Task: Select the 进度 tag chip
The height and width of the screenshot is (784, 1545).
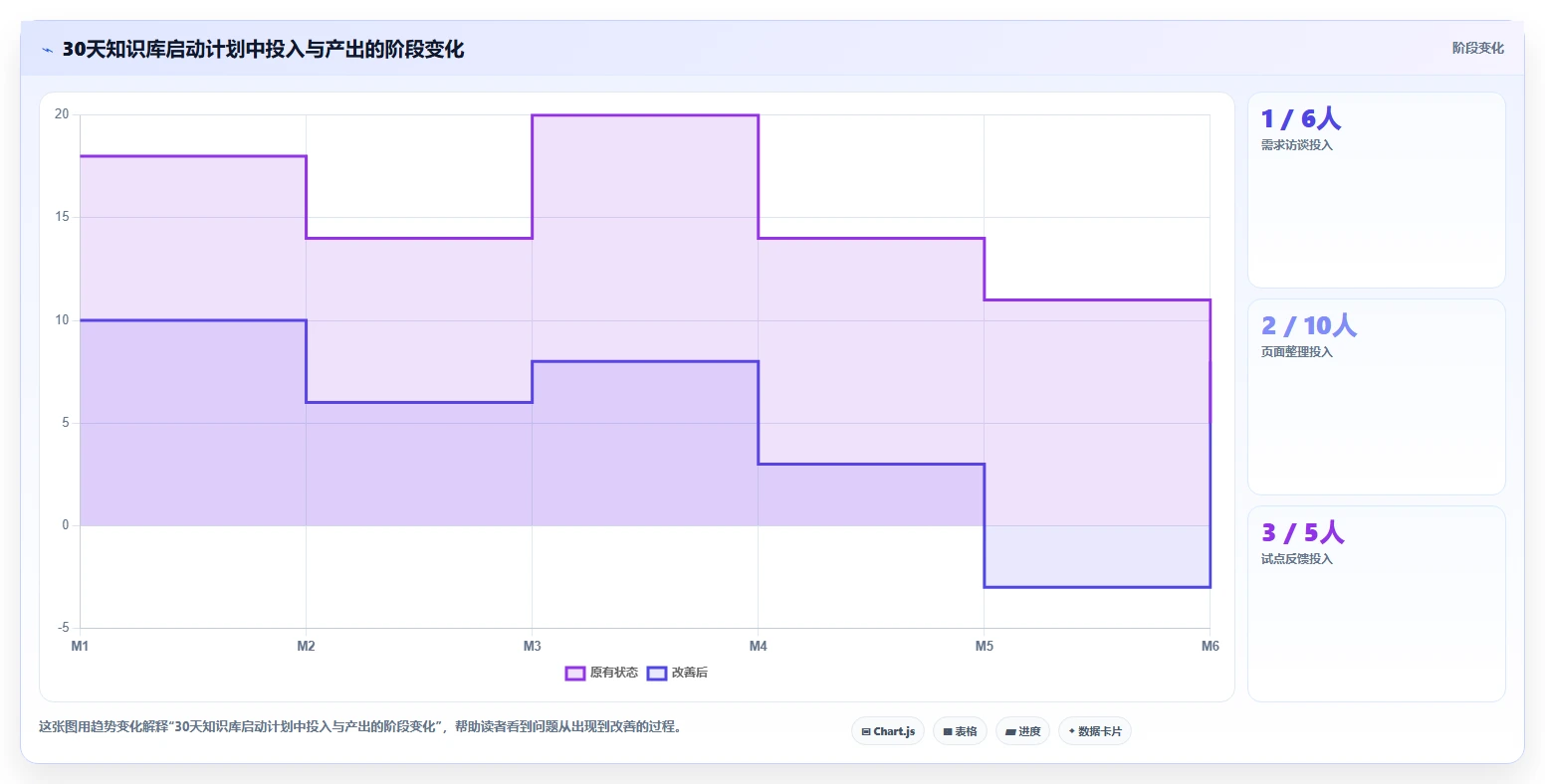Action: coord(1022,731)
